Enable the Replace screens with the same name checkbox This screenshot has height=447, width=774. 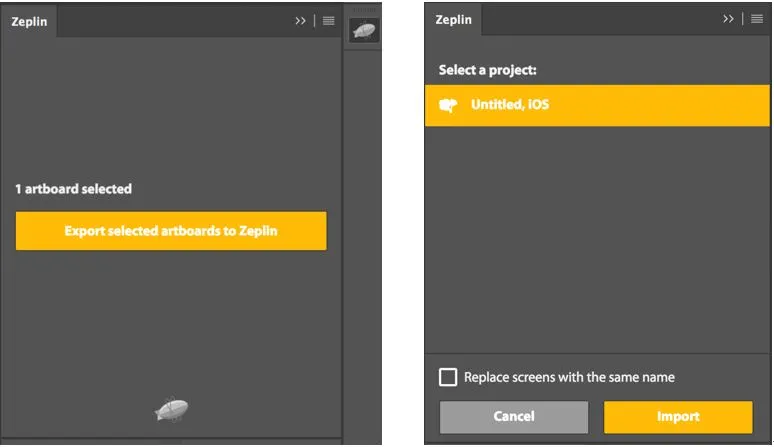pos(449,377)
